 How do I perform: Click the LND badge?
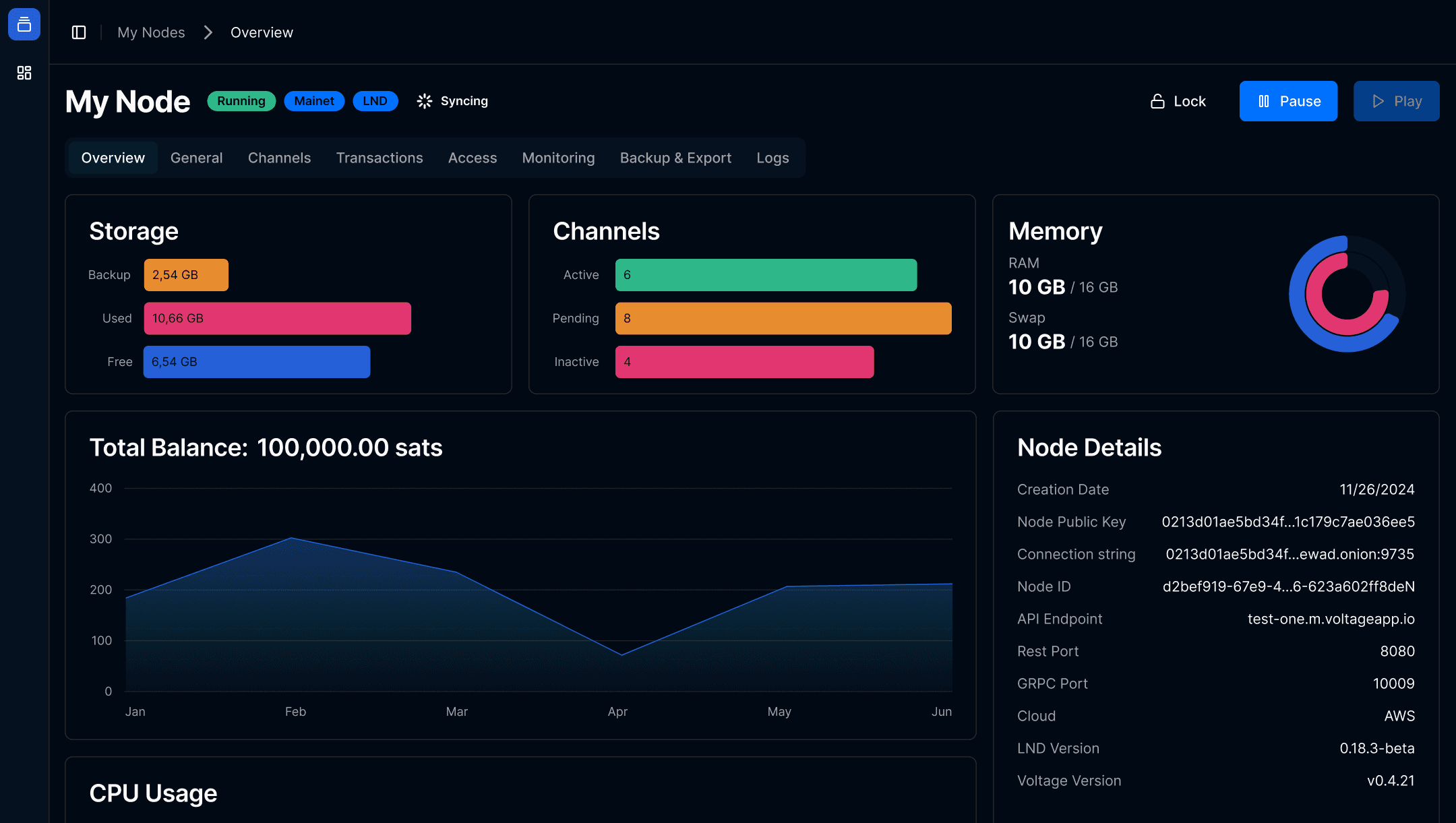coord(375,101)
